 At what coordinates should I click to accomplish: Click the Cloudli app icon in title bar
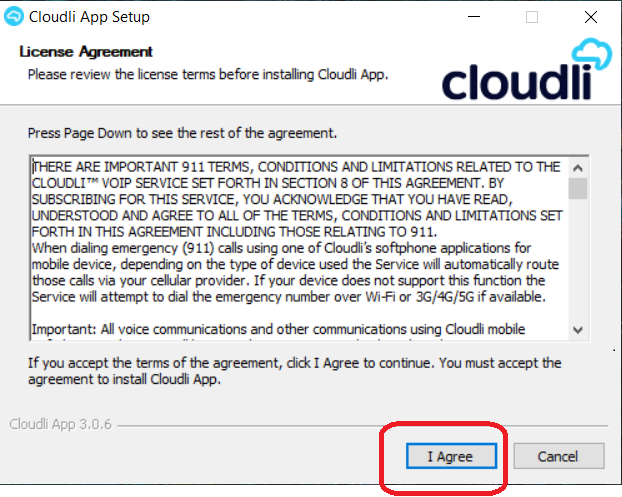click(14, 17)
